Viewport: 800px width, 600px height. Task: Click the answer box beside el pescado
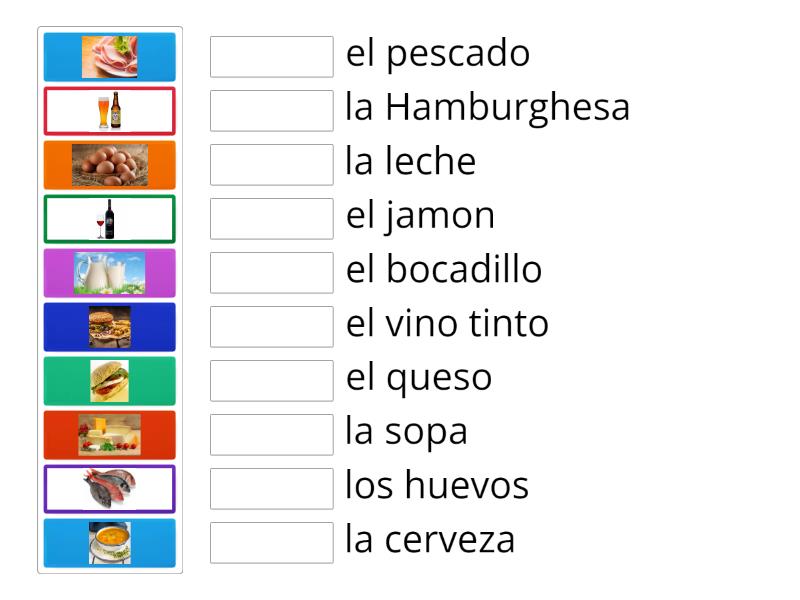coord(271,57)
